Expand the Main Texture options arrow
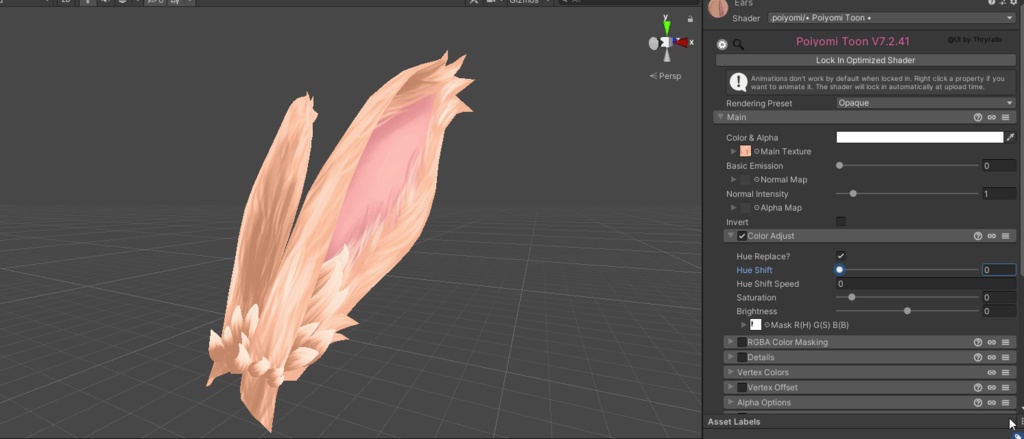1024x439 pixels. [733, 152]
